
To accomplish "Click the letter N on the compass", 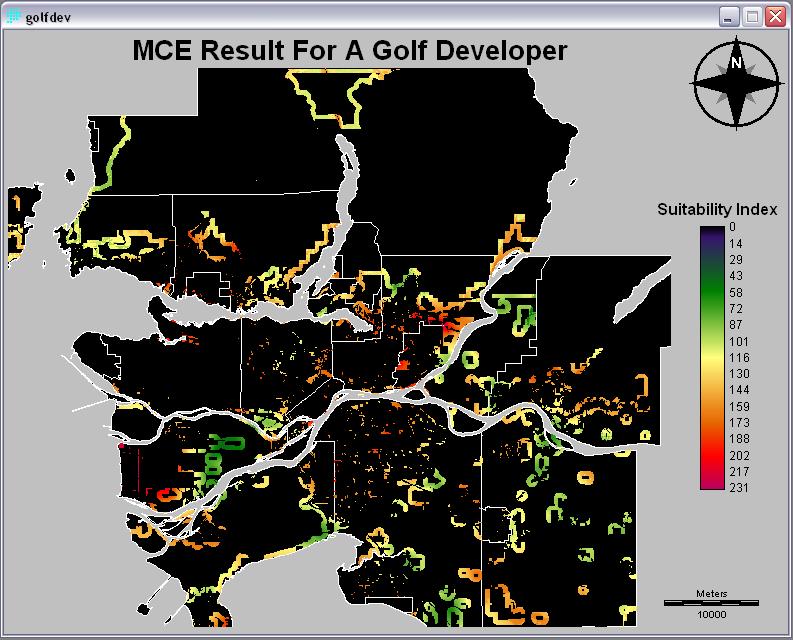I will pos(737,63).
